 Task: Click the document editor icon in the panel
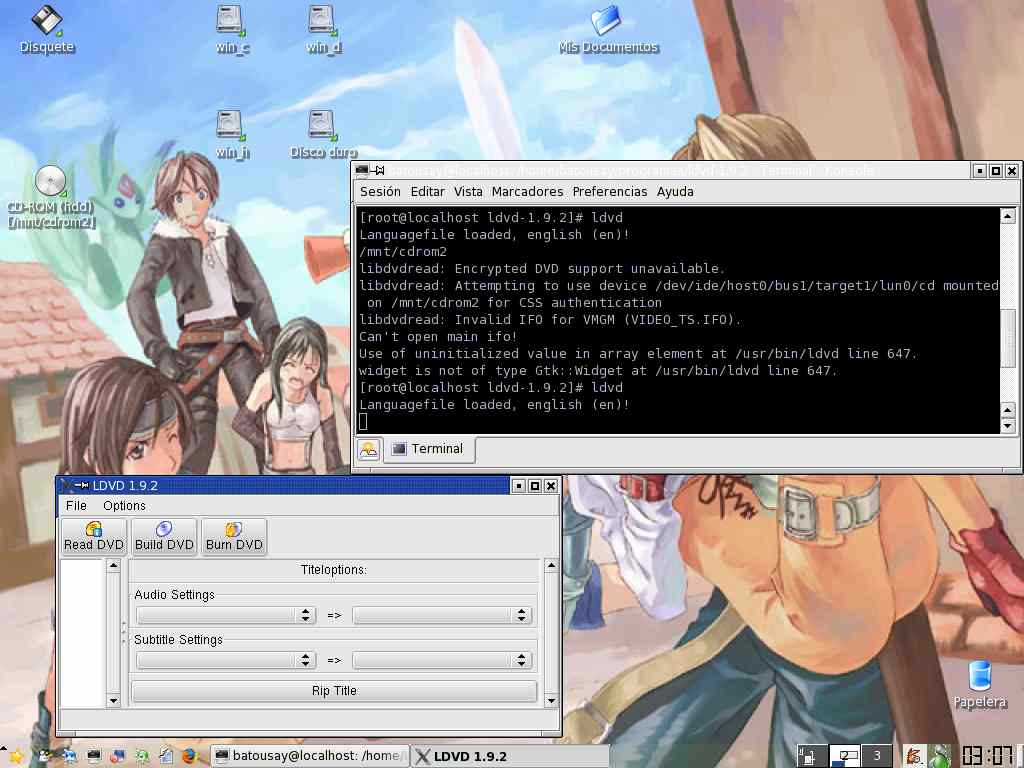(x=166, y=756)
